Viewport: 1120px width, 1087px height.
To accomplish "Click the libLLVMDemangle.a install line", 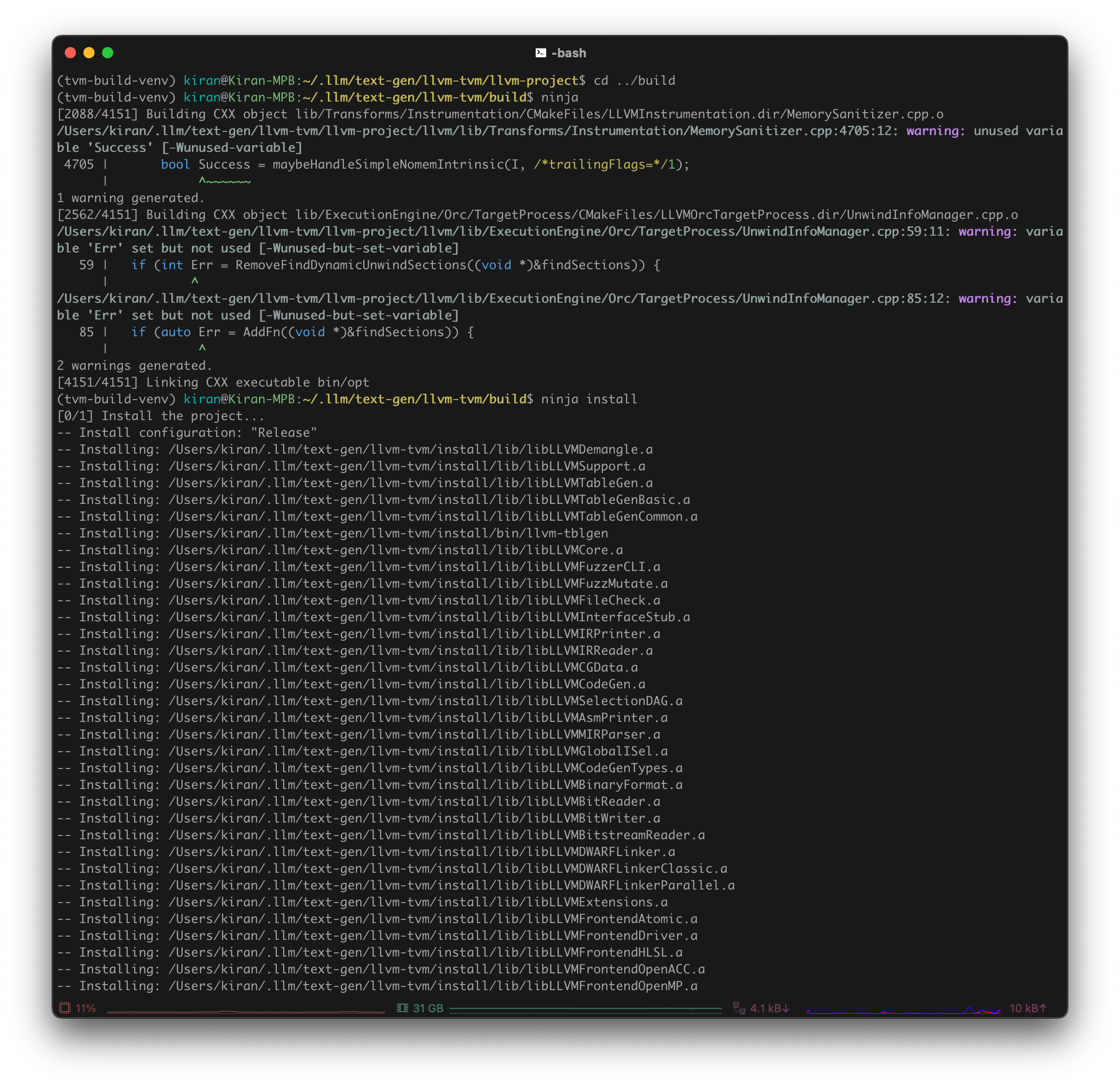I will pos(355,449).
